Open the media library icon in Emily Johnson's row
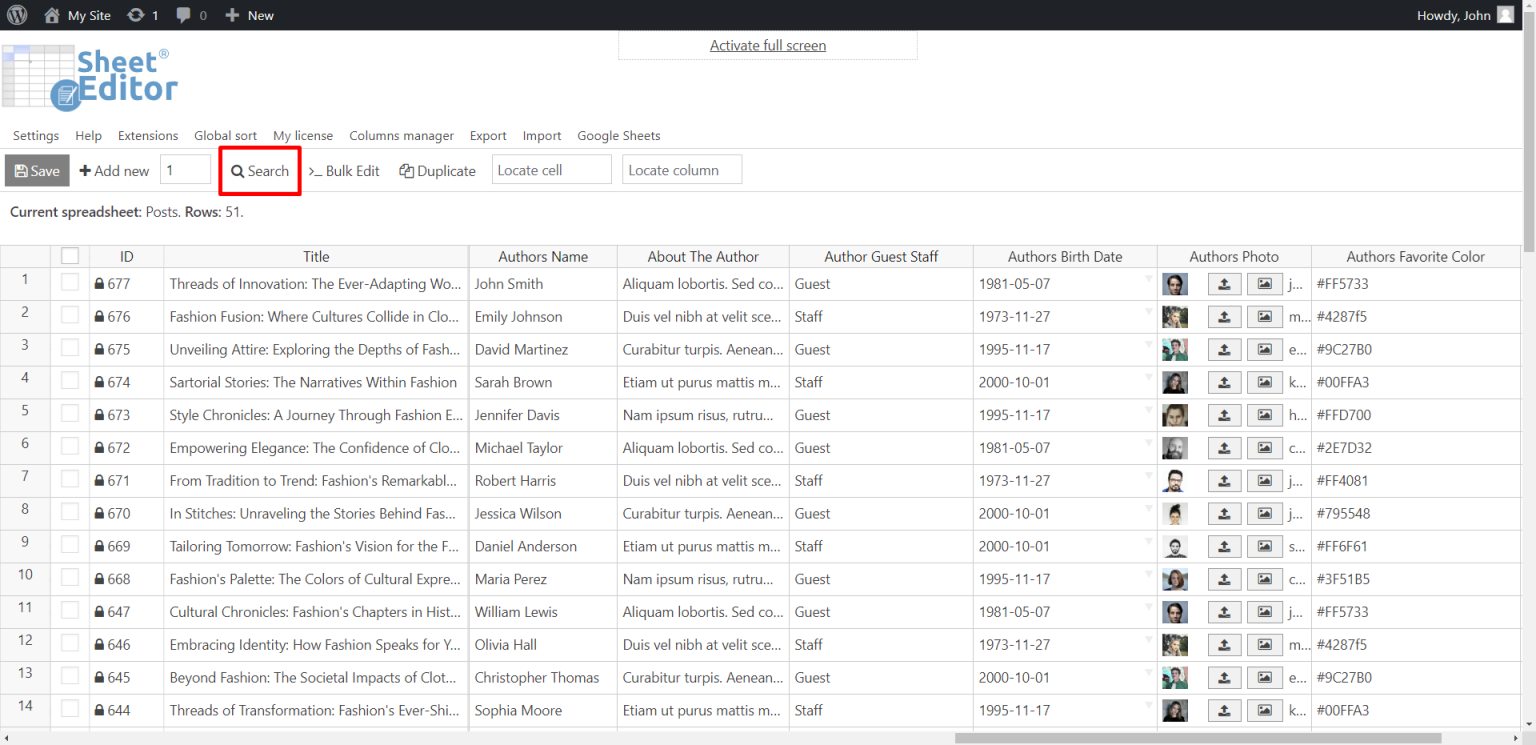Screen dimensions: 1536x745 coord(1264,316)
